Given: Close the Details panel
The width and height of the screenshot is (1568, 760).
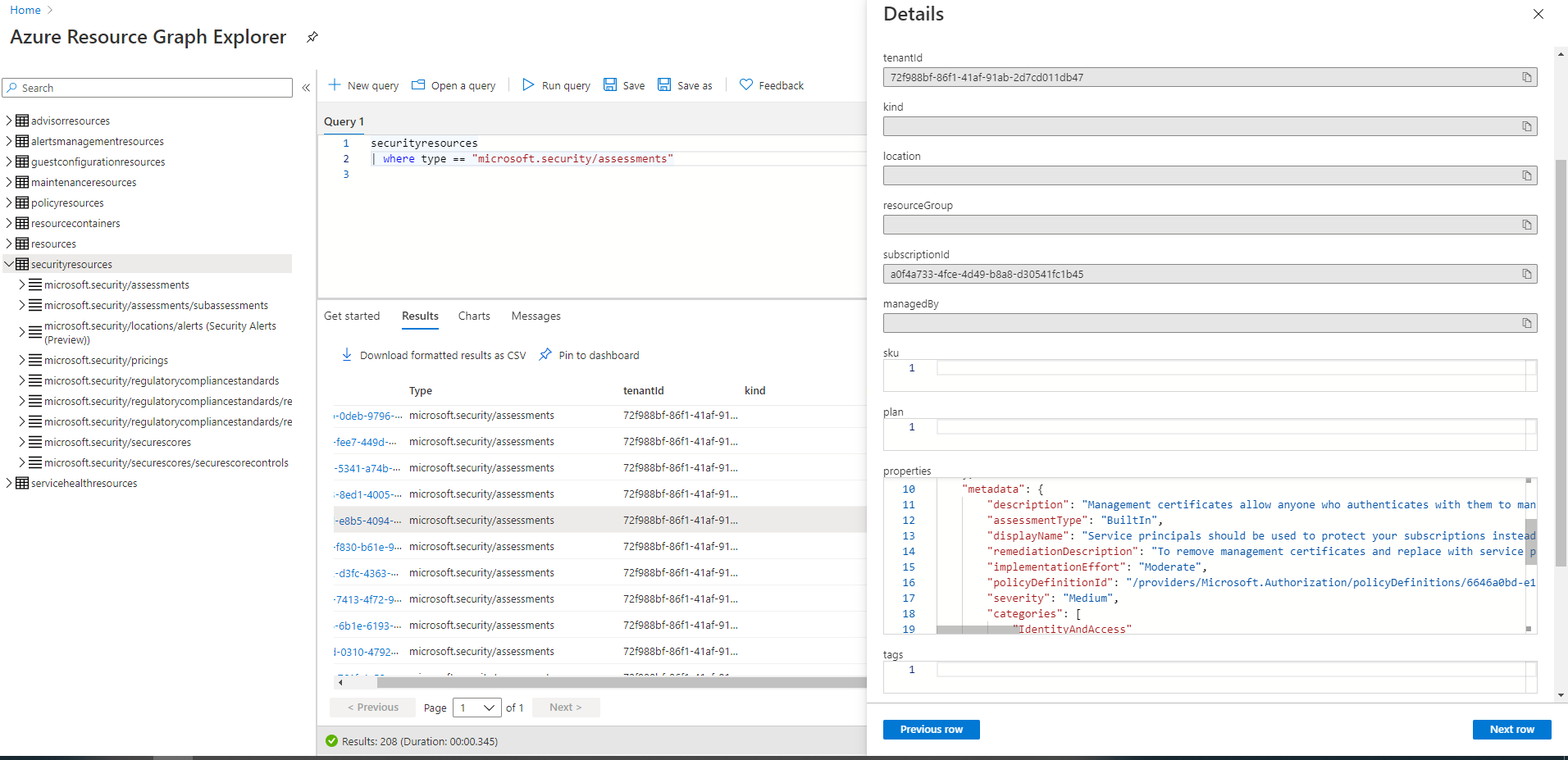Looking at the screenshot, I should pyautogui.click(x=1538, y=14).
